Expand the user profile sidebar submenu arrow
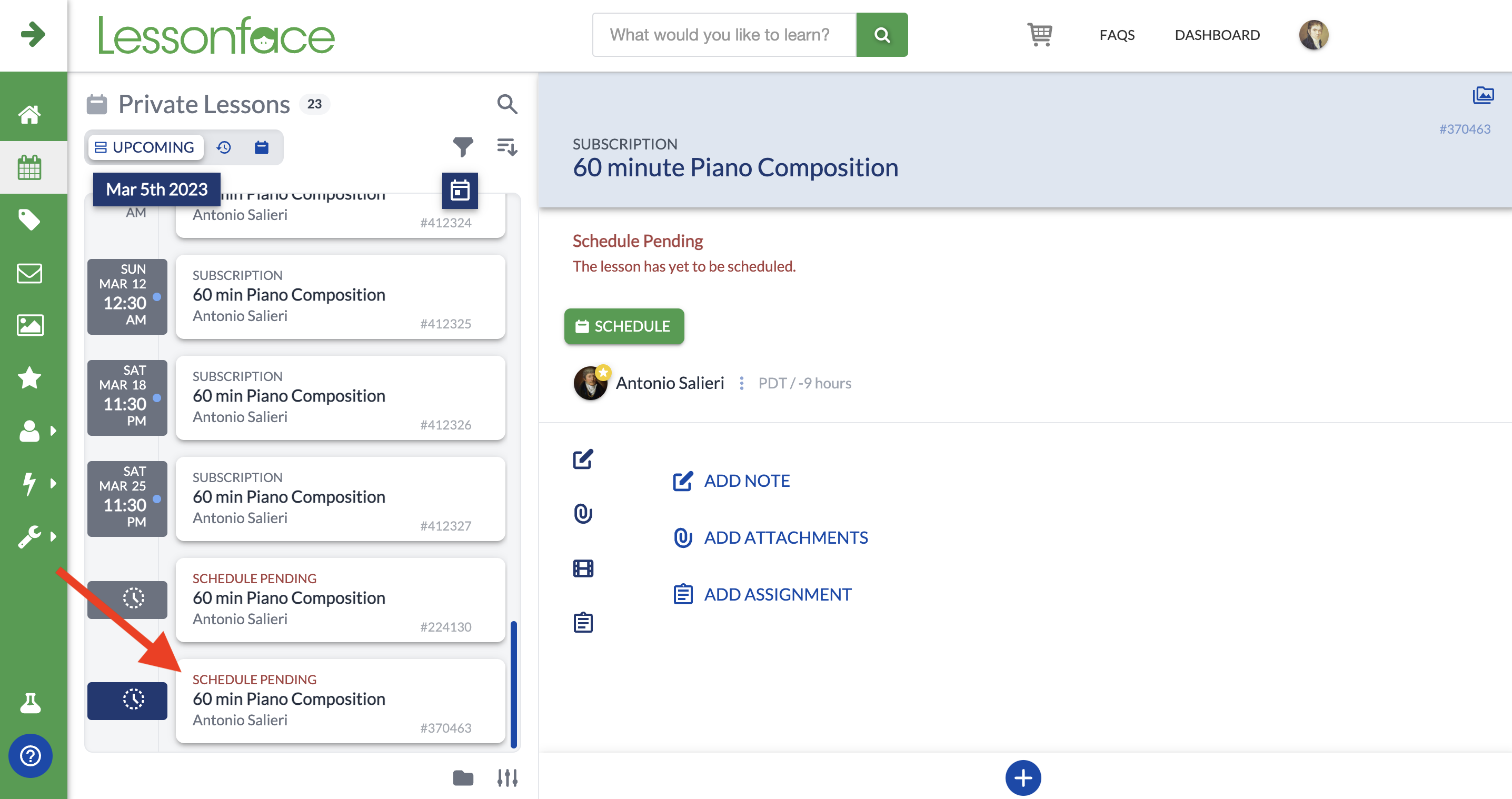This screenshot has width=1512, height=799. point(53,431)
